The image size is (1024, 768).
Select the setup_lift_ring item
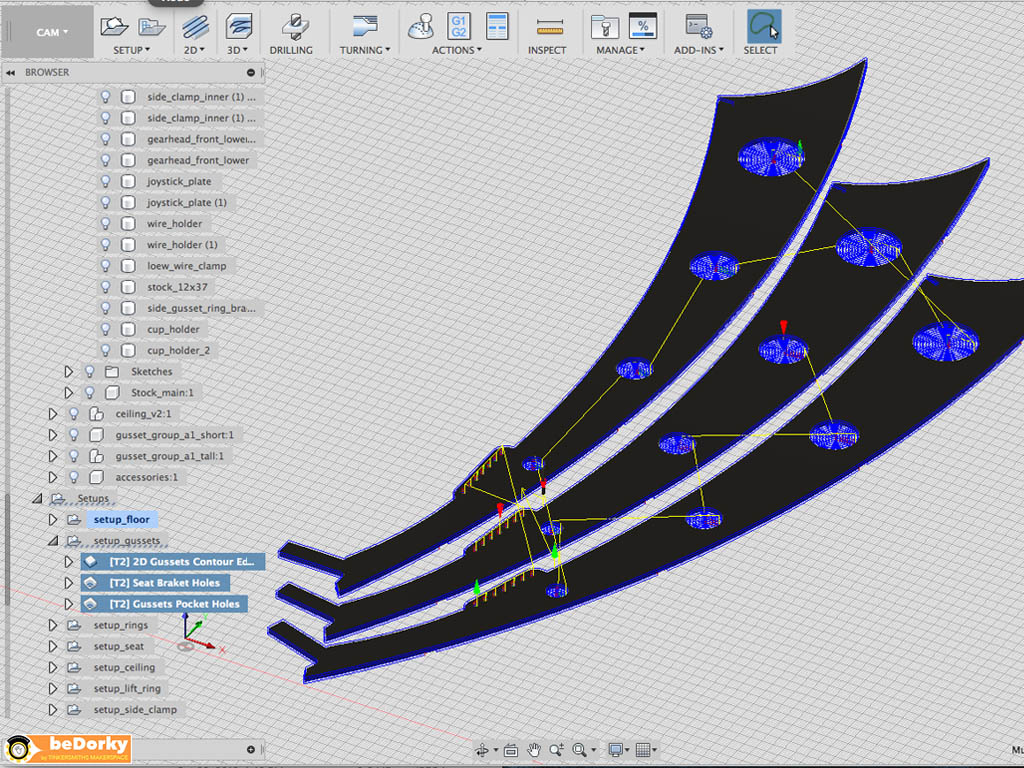point(127,688)
